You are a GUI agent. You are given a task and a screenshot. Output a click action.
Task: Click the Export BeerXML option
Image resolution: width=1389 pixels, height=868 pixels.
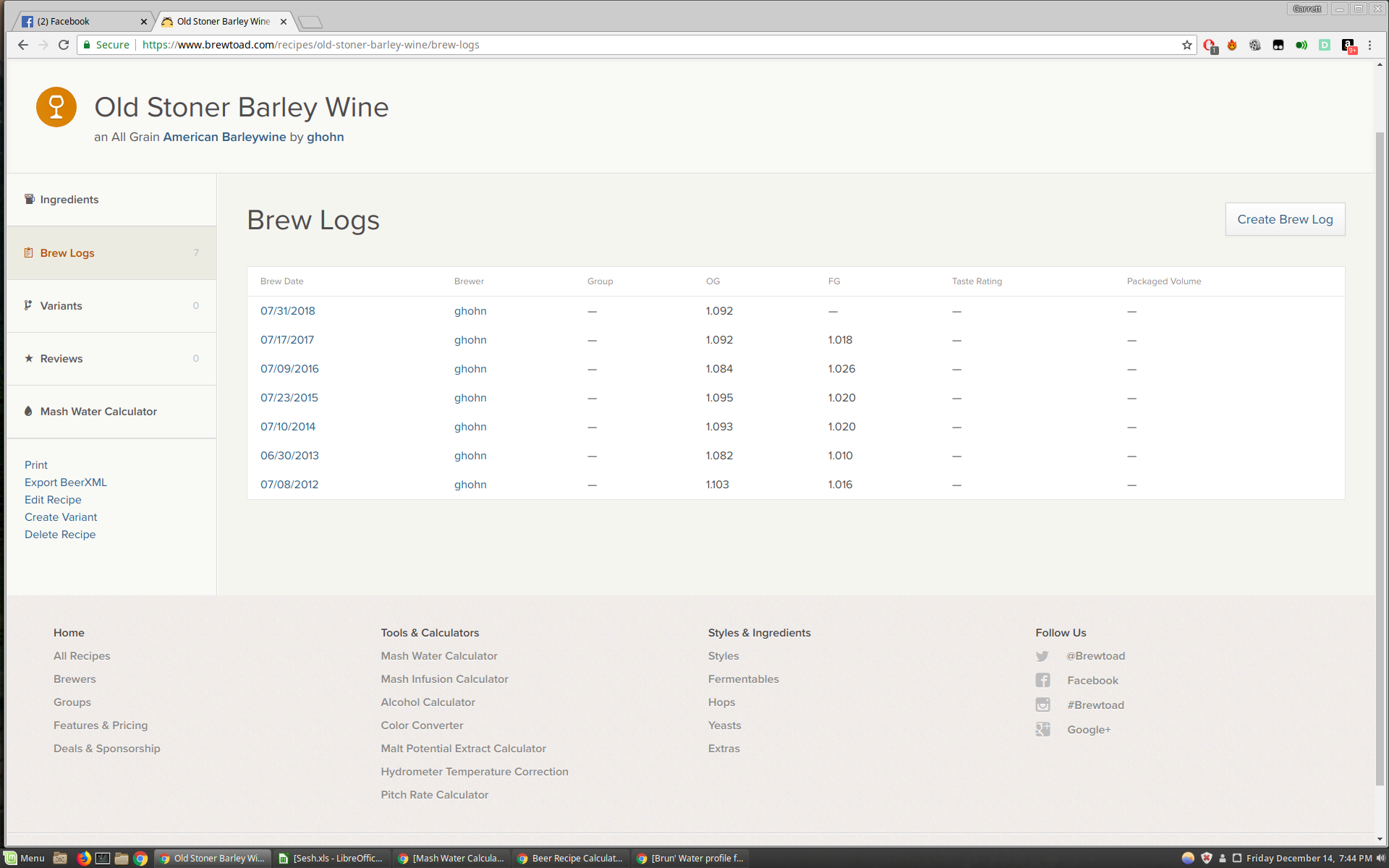[x=65, y=482]
